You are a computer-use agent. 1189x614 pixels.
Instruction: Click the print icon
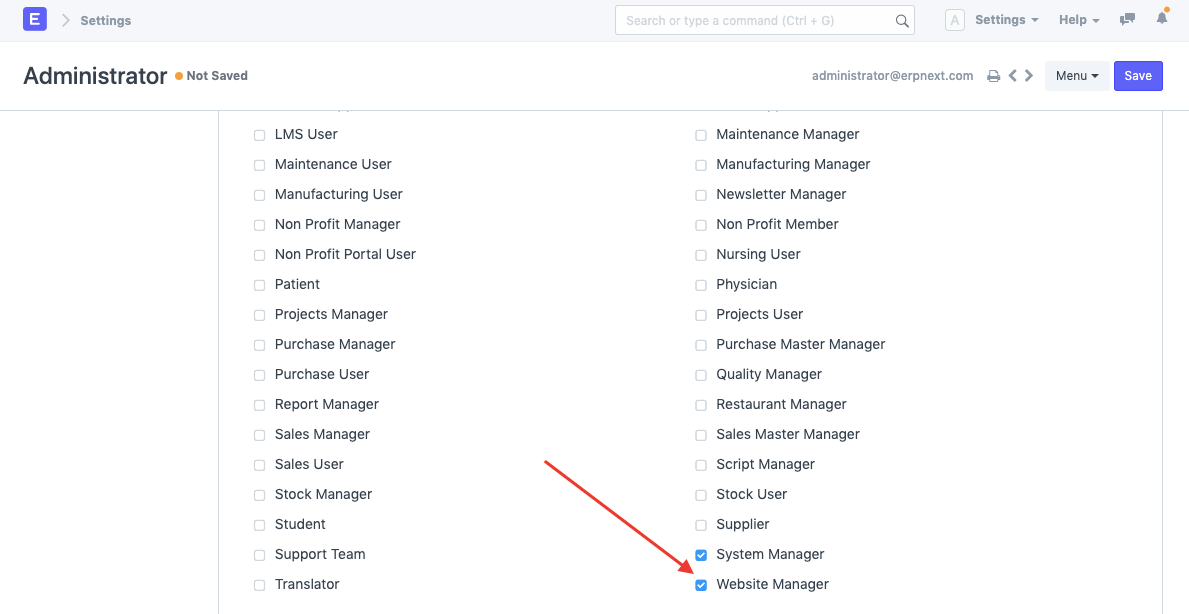pos(993,76)
